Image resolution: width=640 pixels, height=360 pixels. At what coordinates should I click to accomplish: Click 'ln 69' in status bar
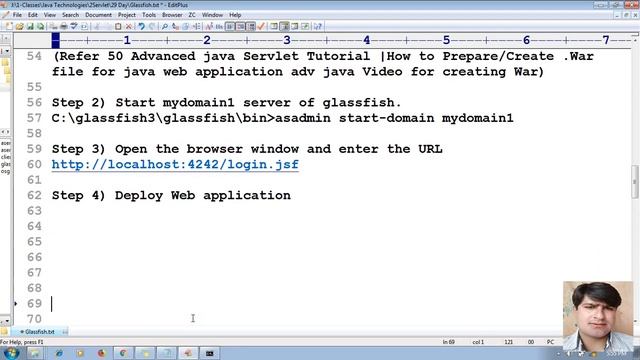(449, 342)
